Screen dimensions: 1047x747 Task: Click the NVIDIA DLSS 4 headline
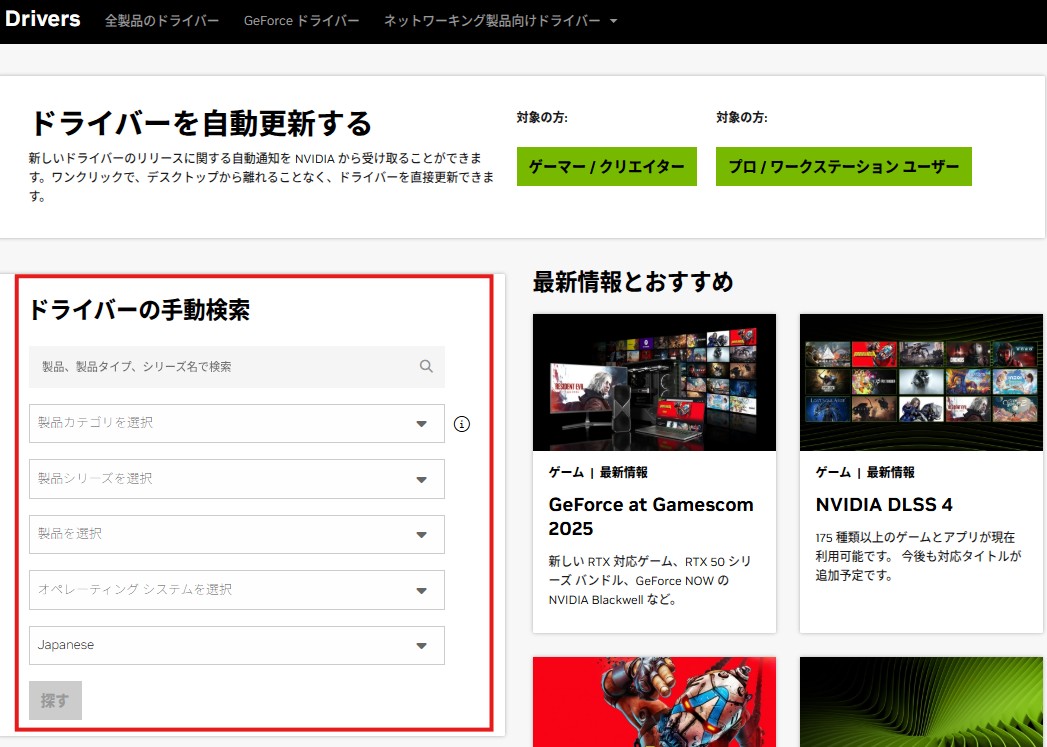(x=883, y=504)
